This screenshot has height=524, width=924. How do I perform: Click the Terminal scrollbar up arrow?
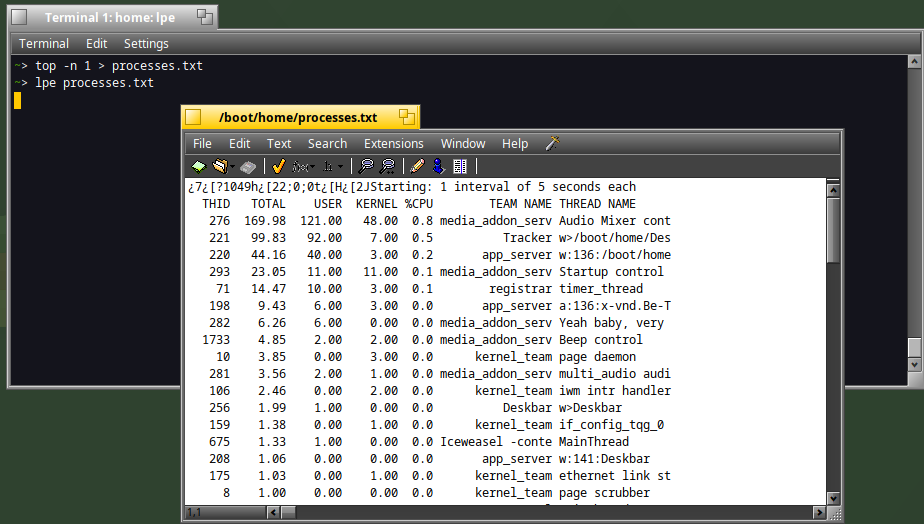click(914, 61)
